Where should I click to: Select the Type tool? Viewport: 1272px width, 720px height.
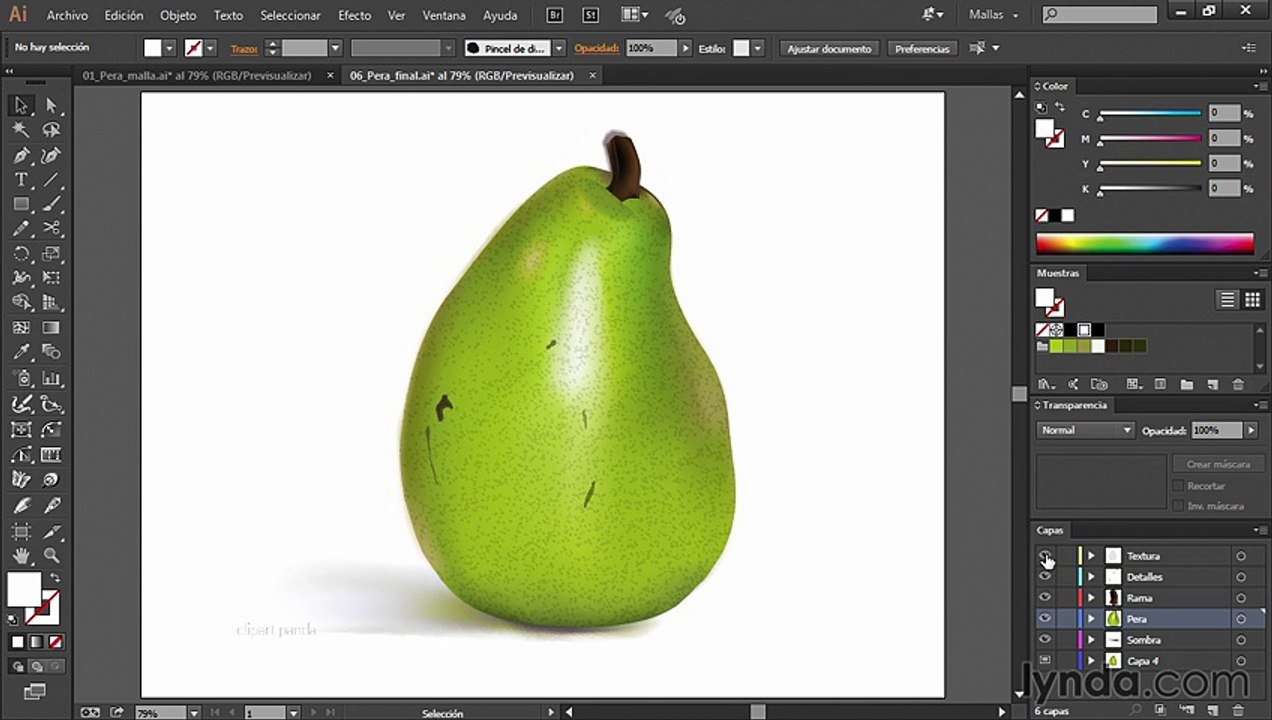pyautogui.click(x=21, y=180)
